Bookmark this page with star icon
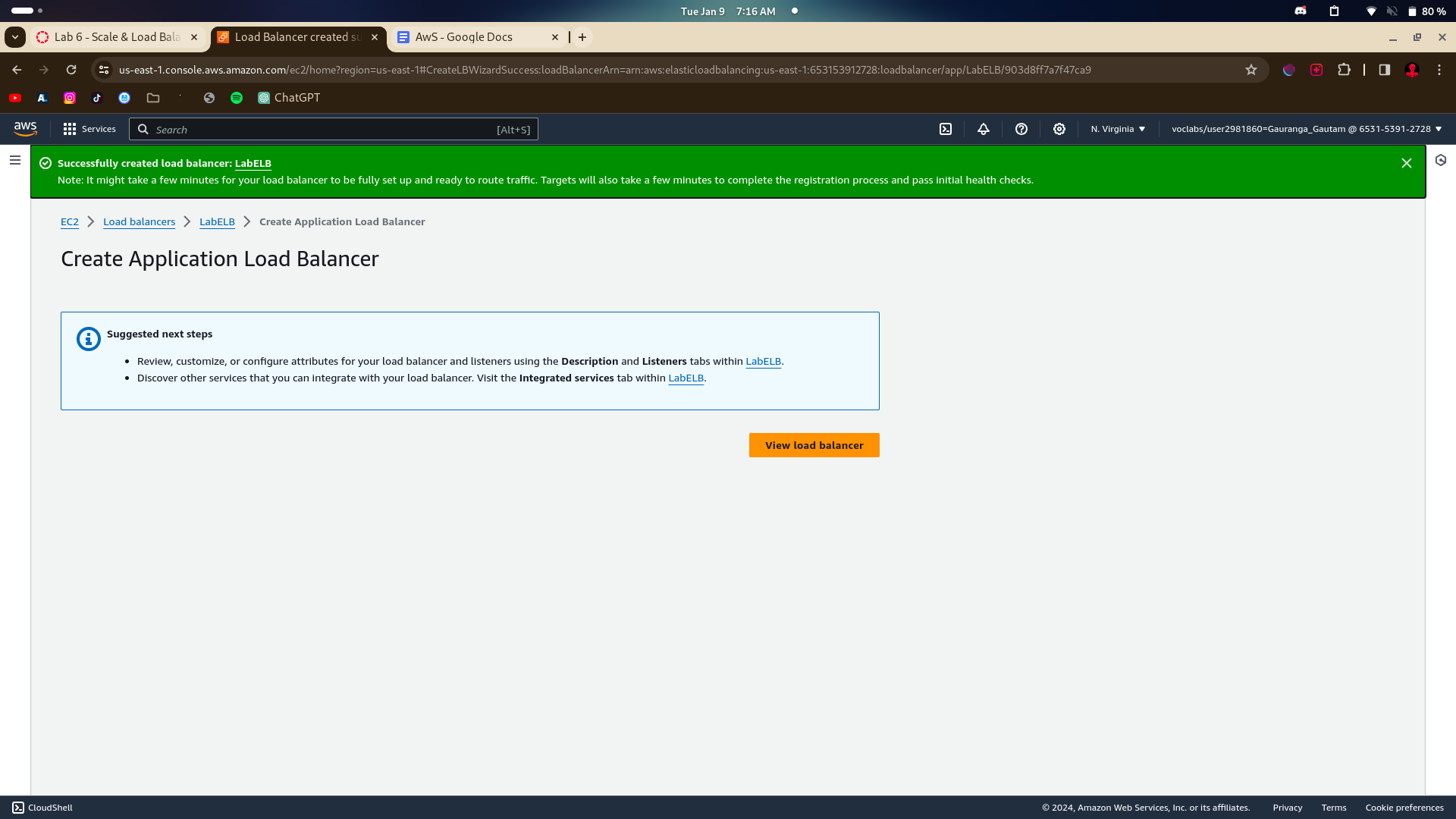 1251,70
